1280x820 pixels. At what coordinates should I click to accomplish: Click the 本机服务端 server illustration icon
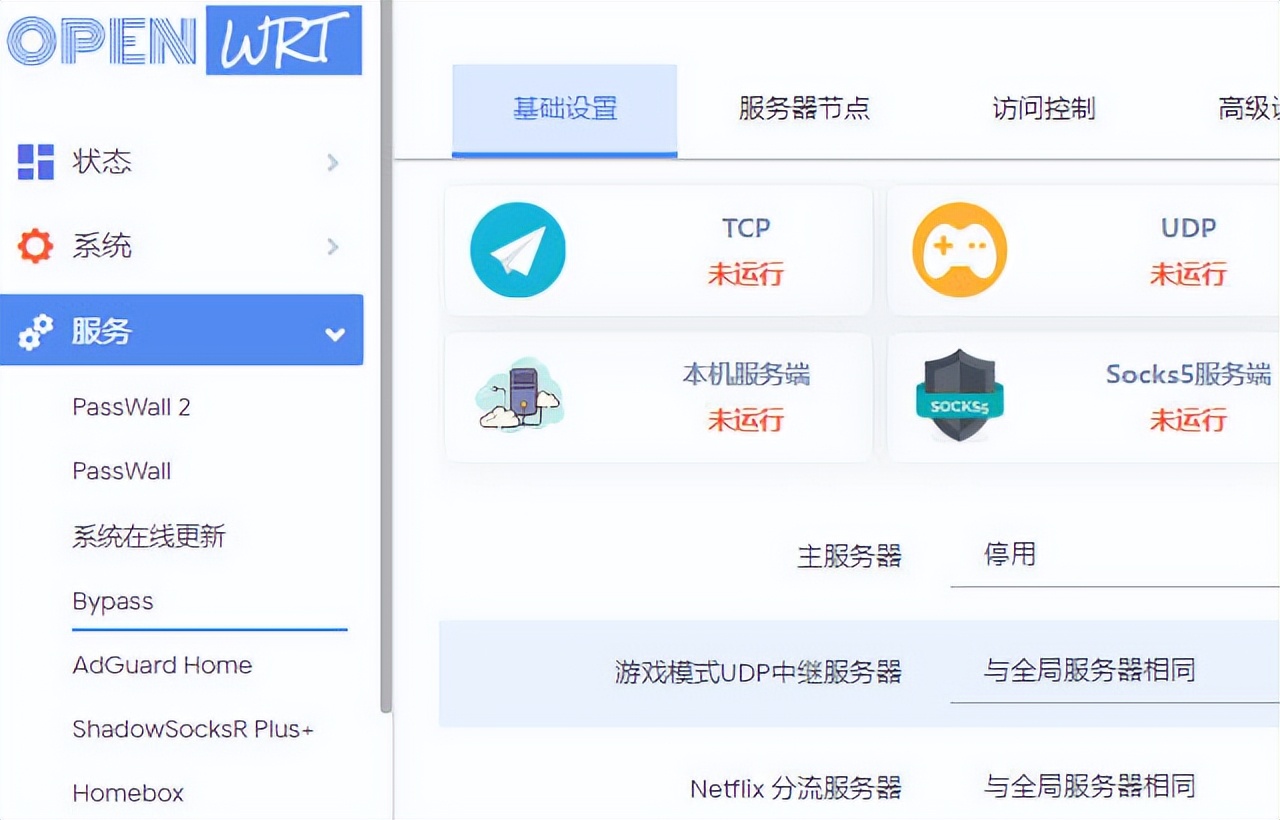[520, 396]
